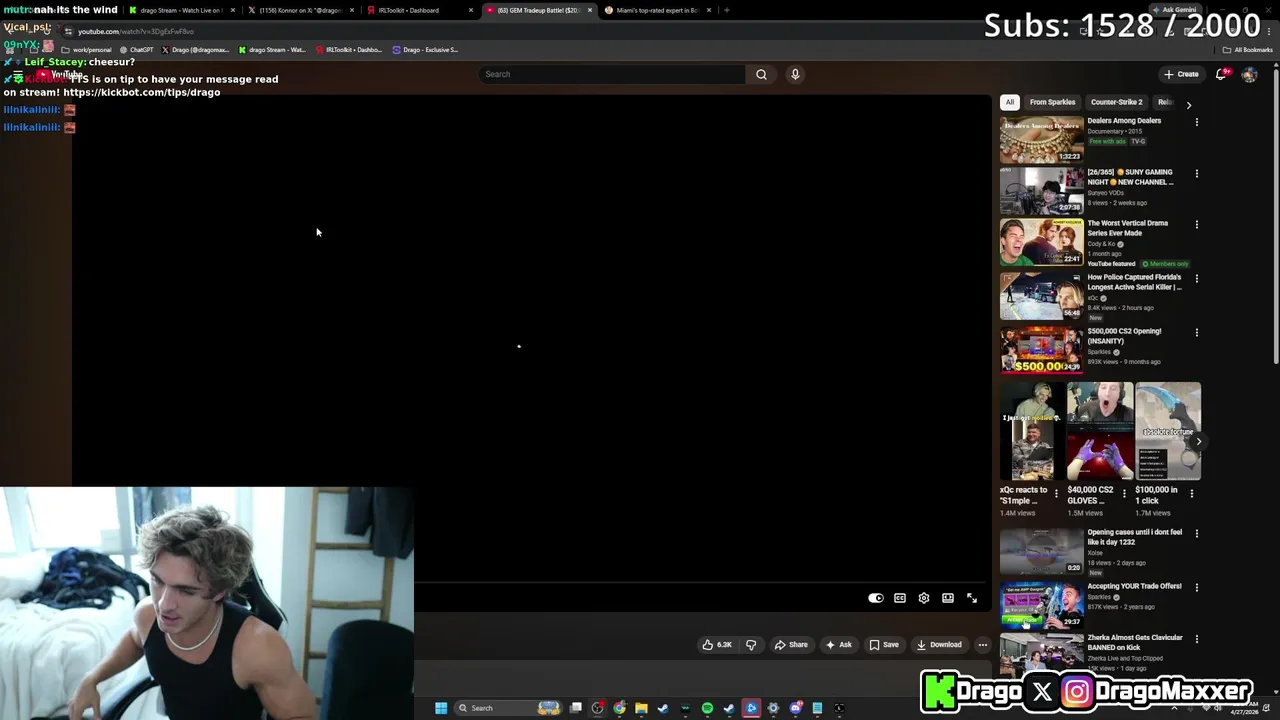Open the Dealers Among Dealers thumbnail
The width and height of the screenshot is (1280, 720).
click(x=1041, y=139)
